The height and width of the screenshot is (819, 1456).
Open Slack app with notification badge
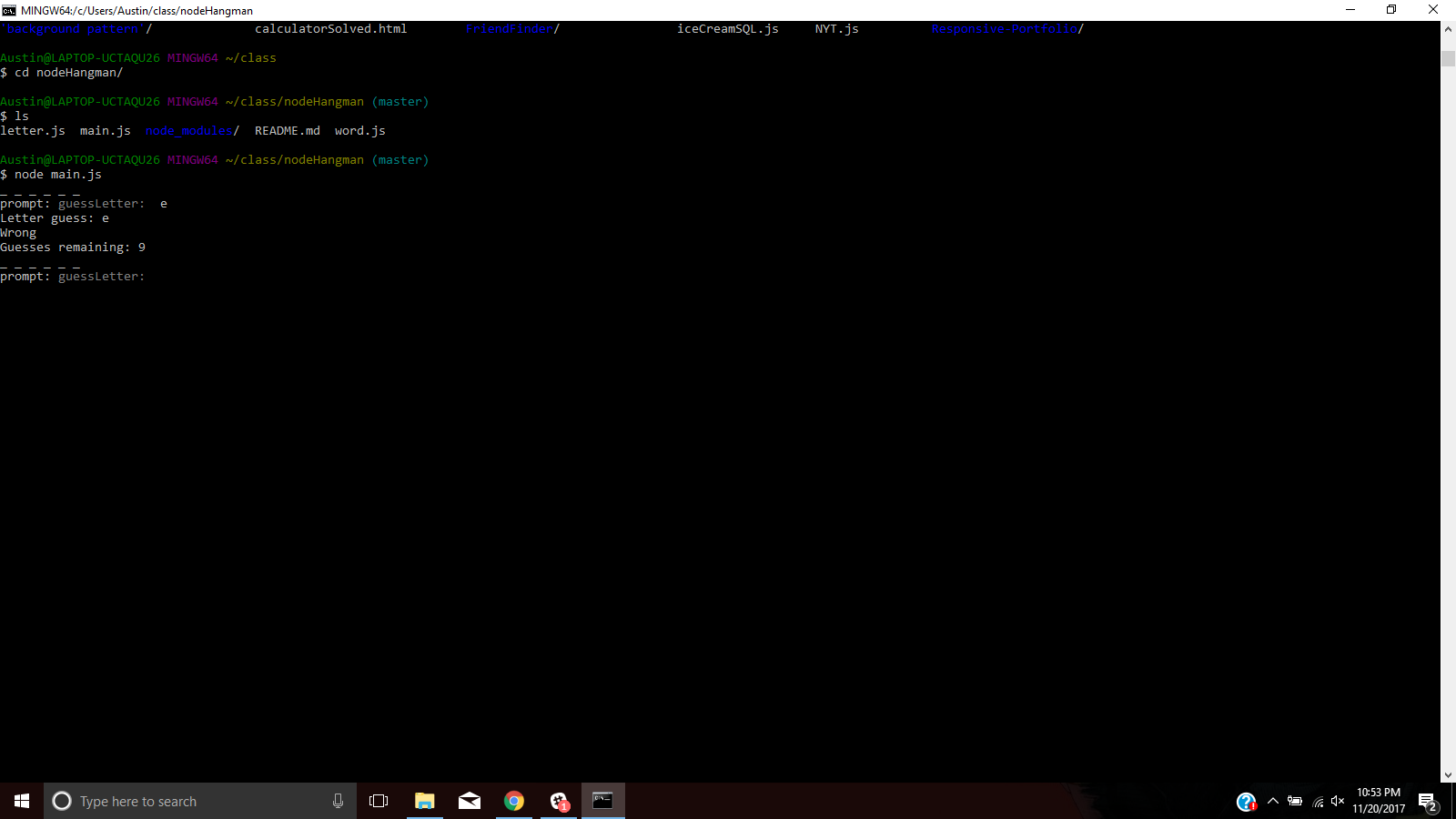559,801
